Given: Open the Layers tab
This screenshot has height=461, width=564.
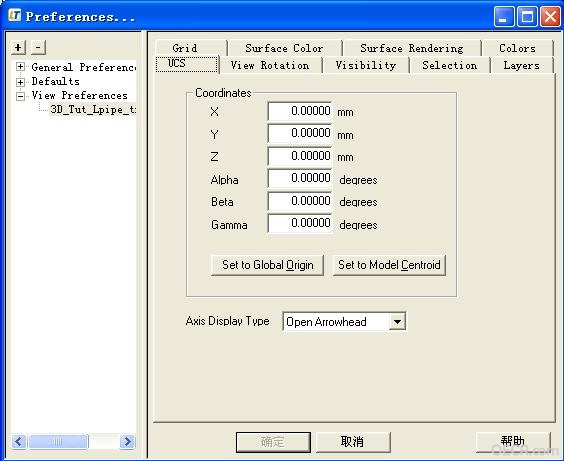Looking at the screenshot, I should click(x=521, y=65).
